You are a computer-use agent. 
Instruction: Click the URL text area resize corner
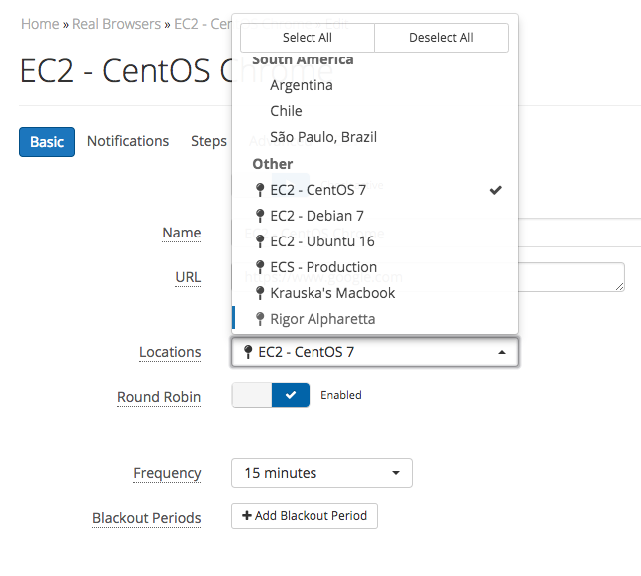pyautogui.click(x=620, y=287)
